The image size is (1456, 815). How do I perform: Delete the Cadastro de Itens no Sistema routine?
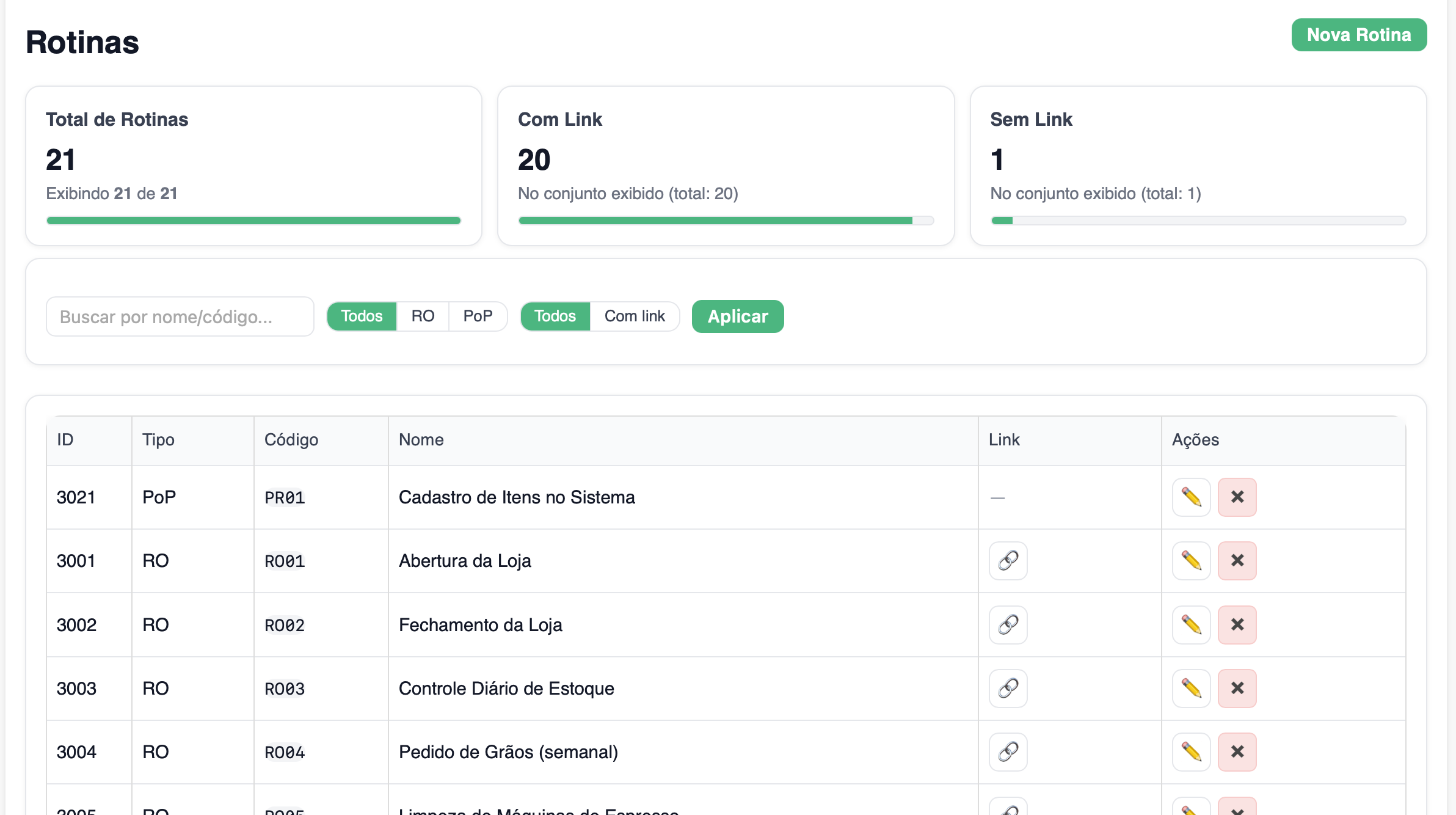coord(1237,497)
